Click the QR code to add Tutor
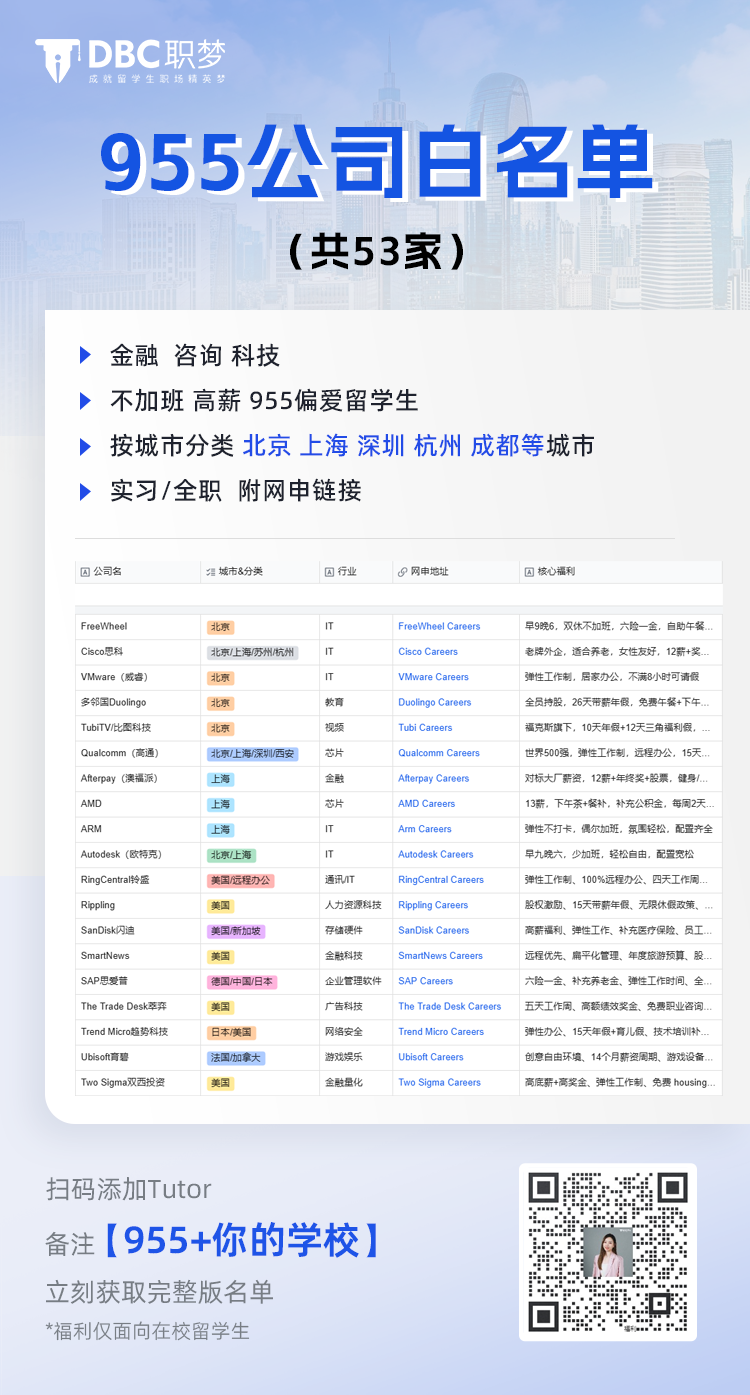 click(608, 1252)
